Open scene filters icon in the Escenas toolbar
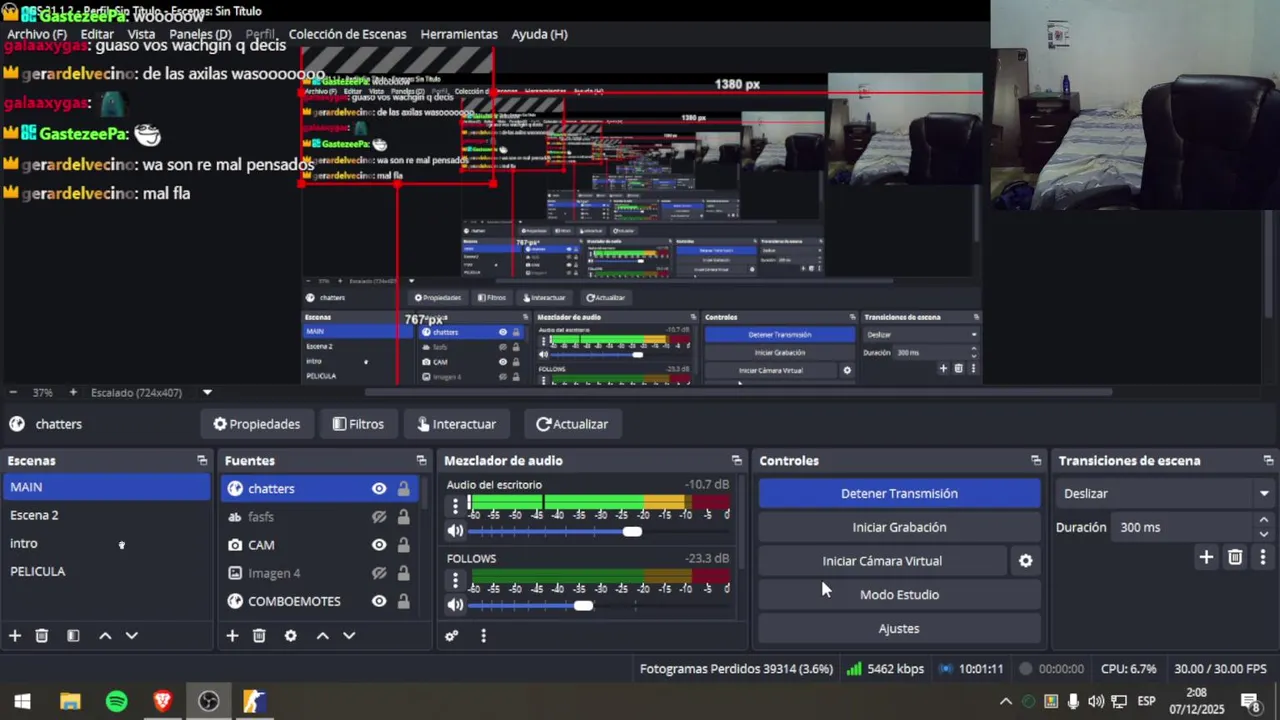The width and height of the screenshot is (1280, 720). pos(73,635)
